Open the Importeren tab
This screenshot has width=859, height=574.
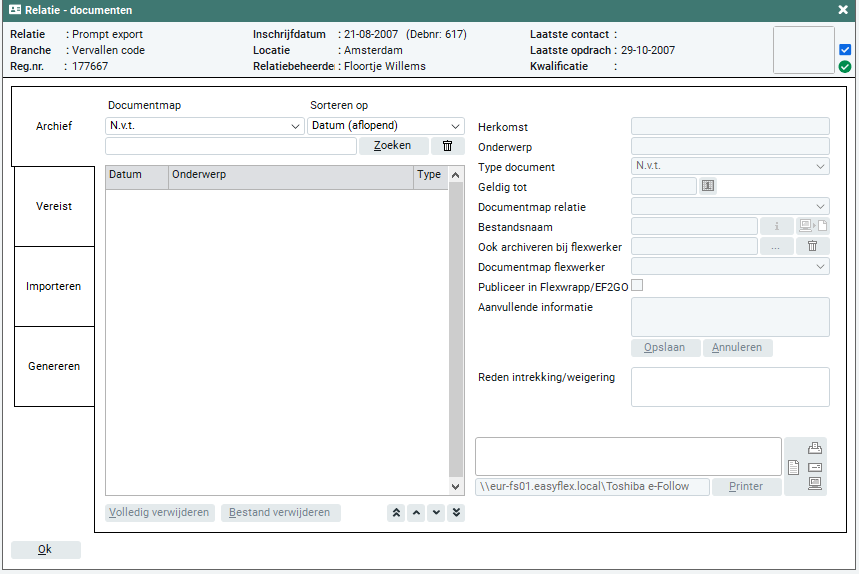coord(54,286)
